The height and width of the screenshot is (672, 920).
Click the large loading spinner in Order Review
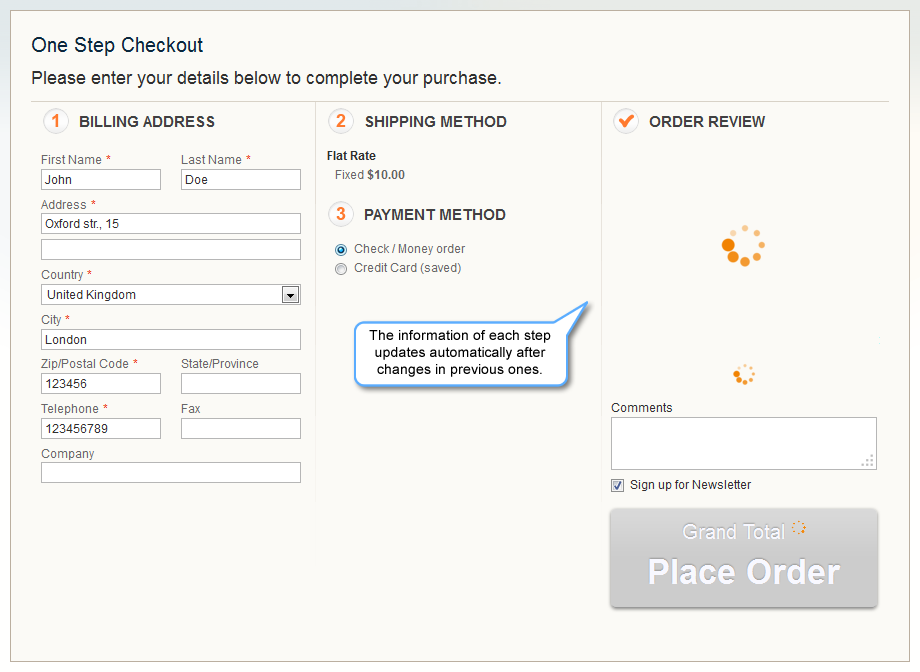pos(743,246)
